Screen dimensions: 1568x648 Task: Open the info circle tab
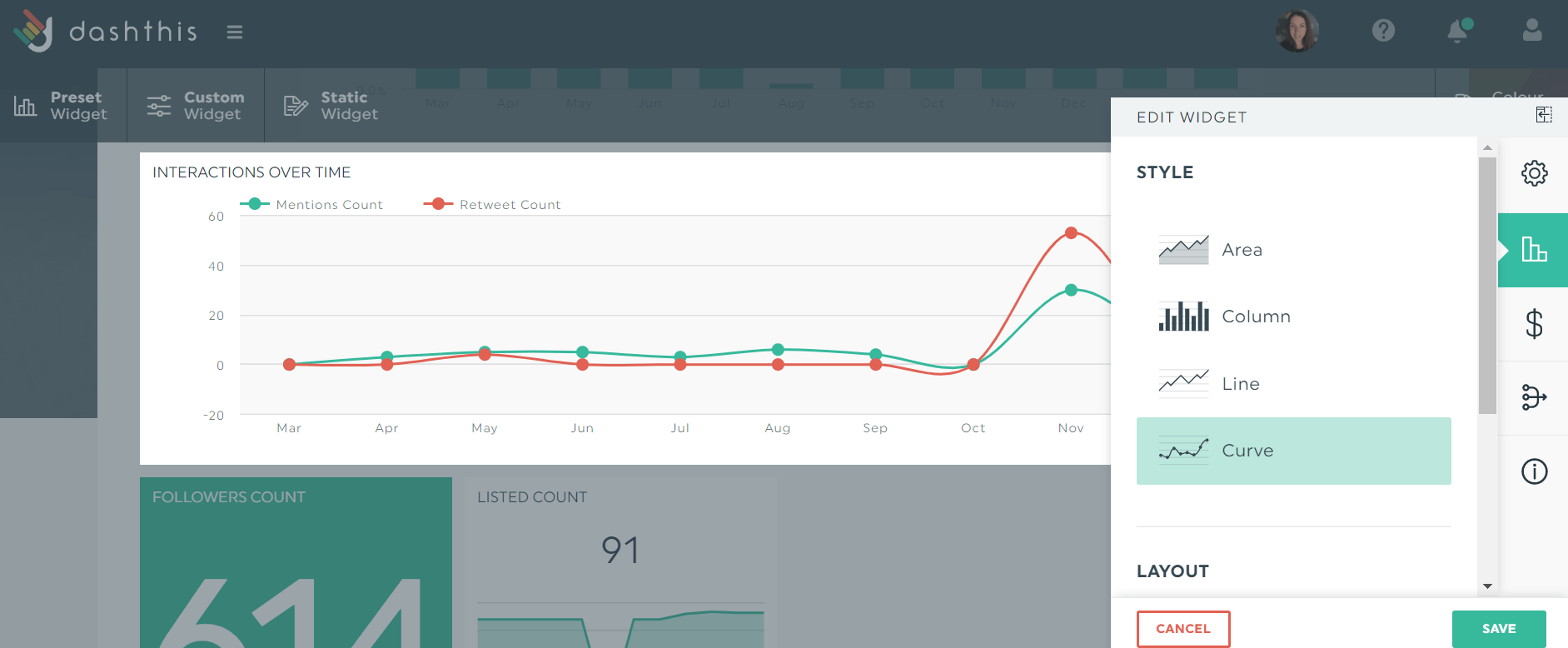click(x=1534, y=471)
